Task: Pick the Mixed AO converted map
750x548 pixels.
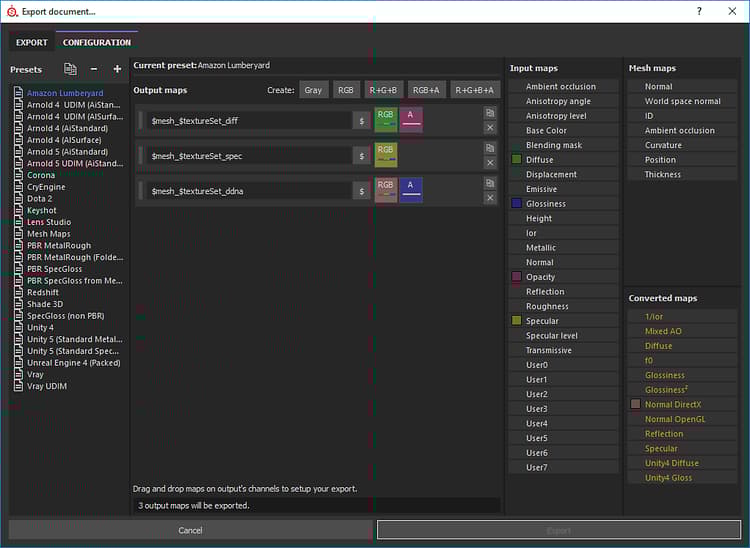Action: coord(683,331)
